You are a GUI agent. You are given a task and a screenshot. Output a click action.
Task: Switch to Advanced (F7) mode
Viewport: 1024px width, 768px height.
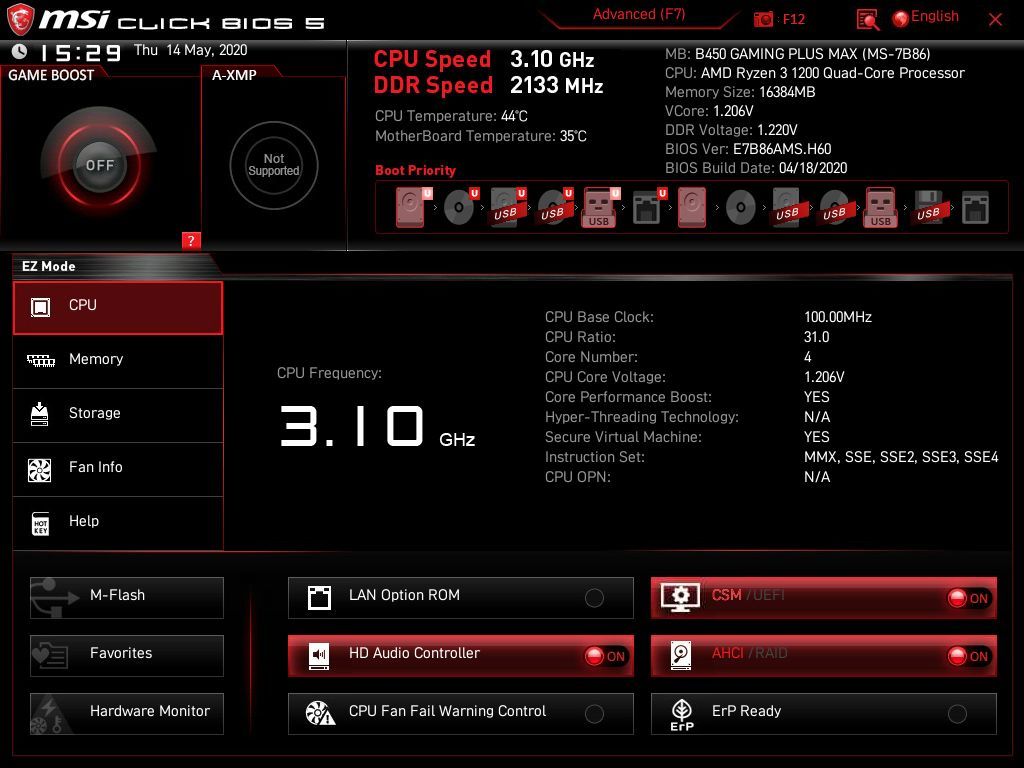(x=639, y=14)
